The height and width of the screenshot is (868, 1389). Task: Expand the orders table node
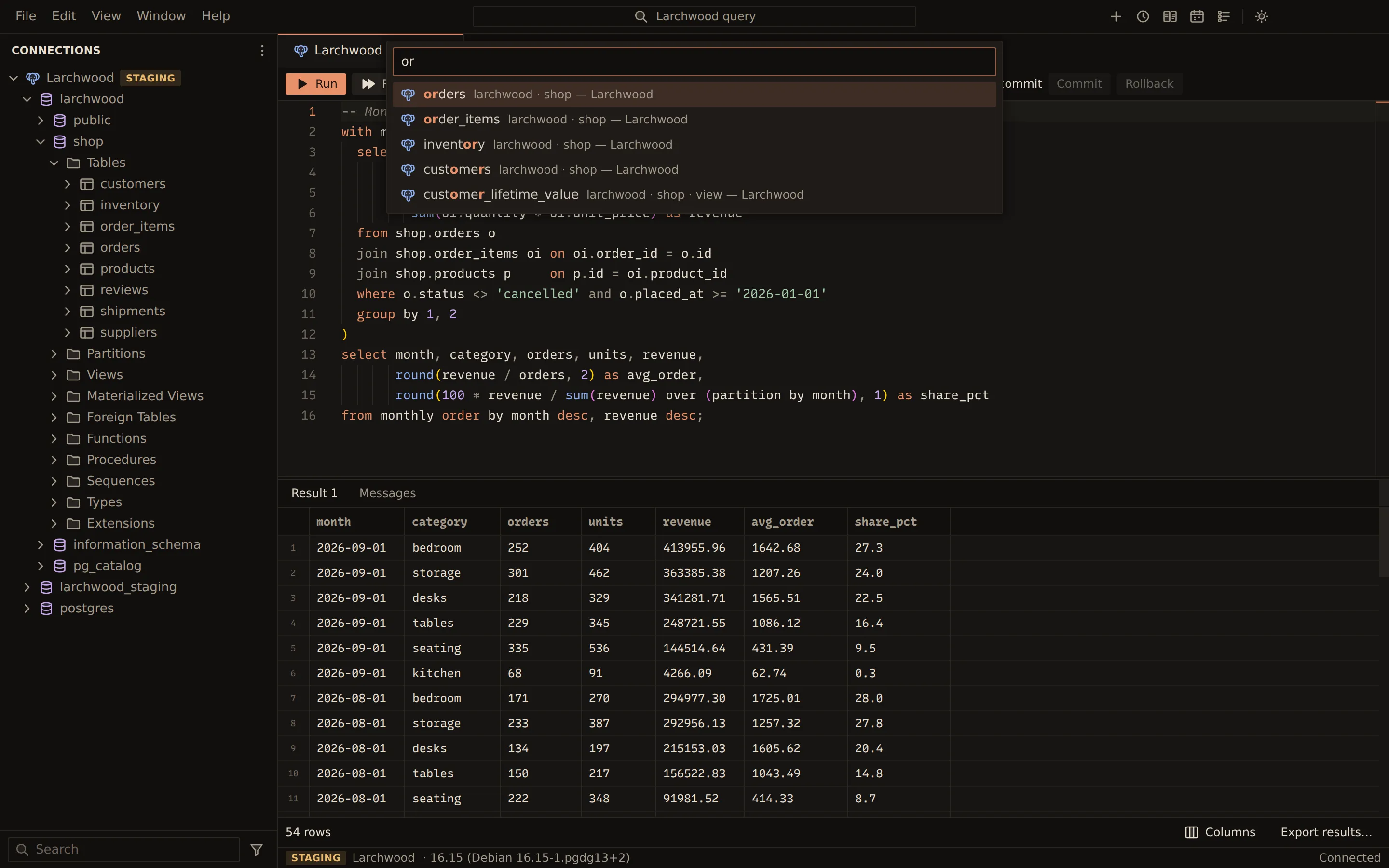pos(67,247)
